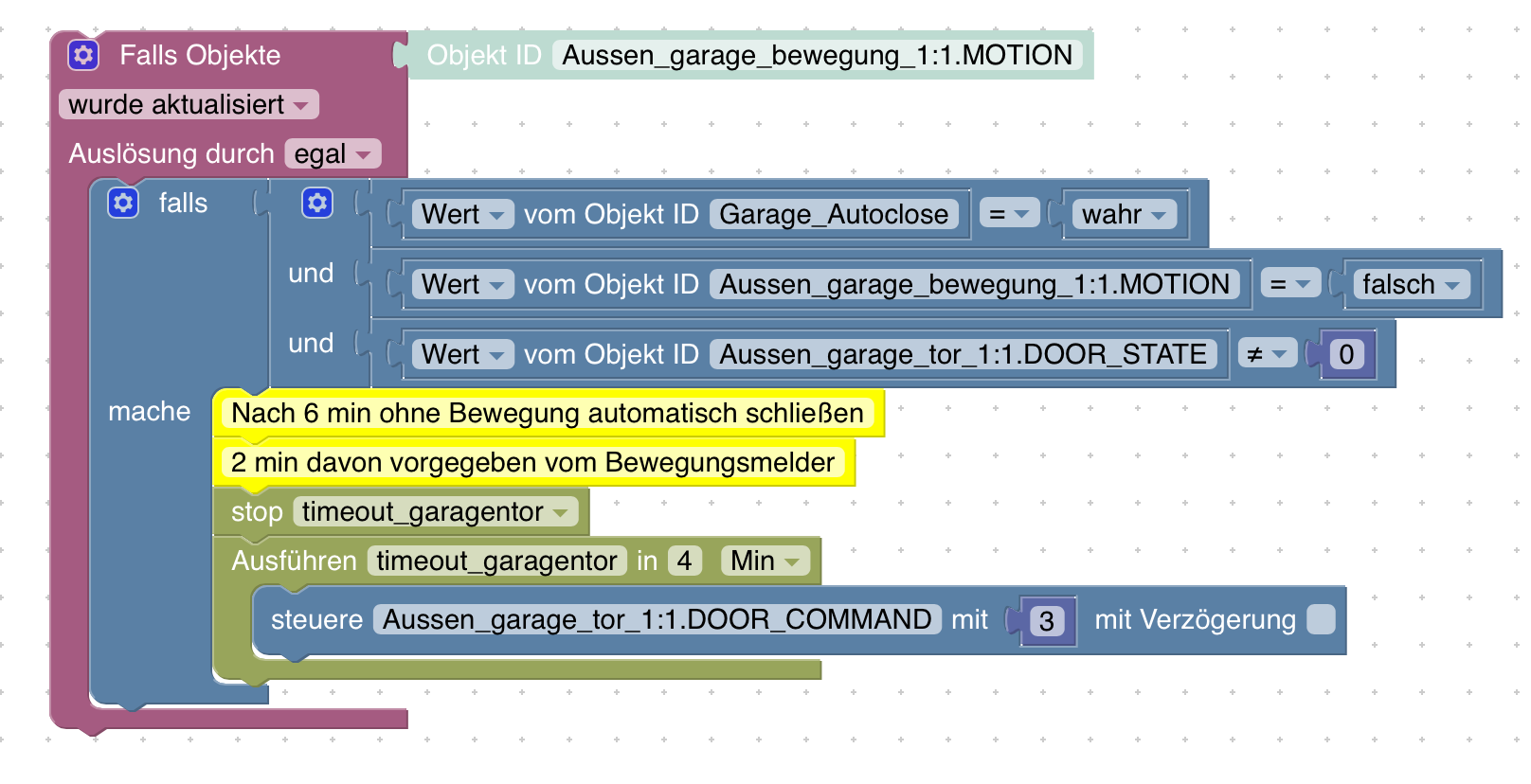Image resolution: width=1531 pixels, height=784 pixels.
Task: Open Wert dropdown in Garage_Autoclose row
Action: coord(463,214)
